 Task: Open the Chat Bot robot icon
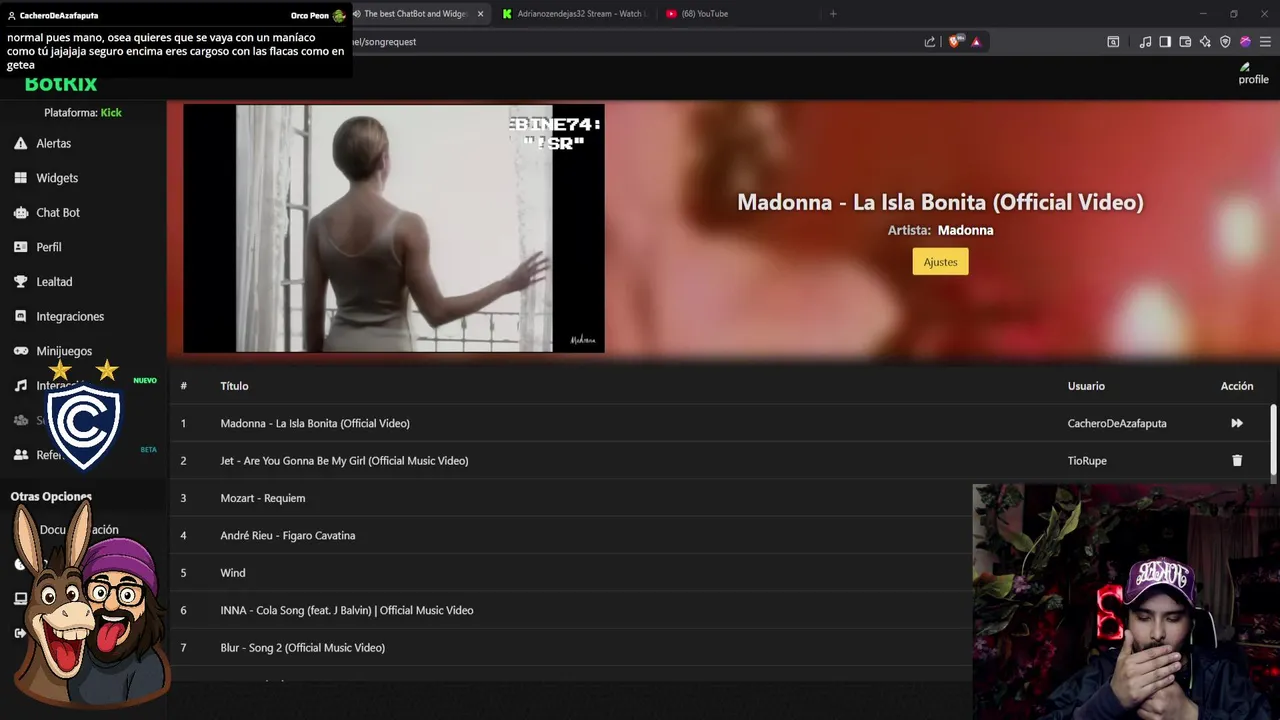tap(20, 213)
